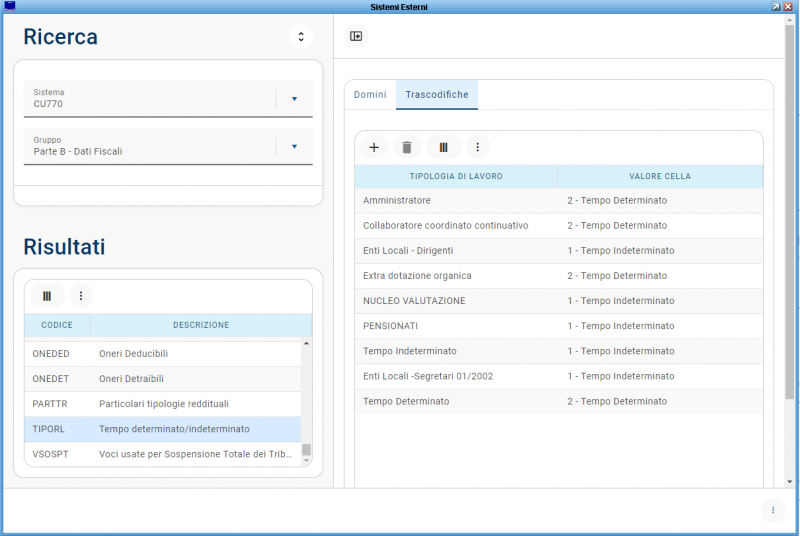Sort by Tipologia di Lavoro column header
800x536 pixels.
point(456,176)
